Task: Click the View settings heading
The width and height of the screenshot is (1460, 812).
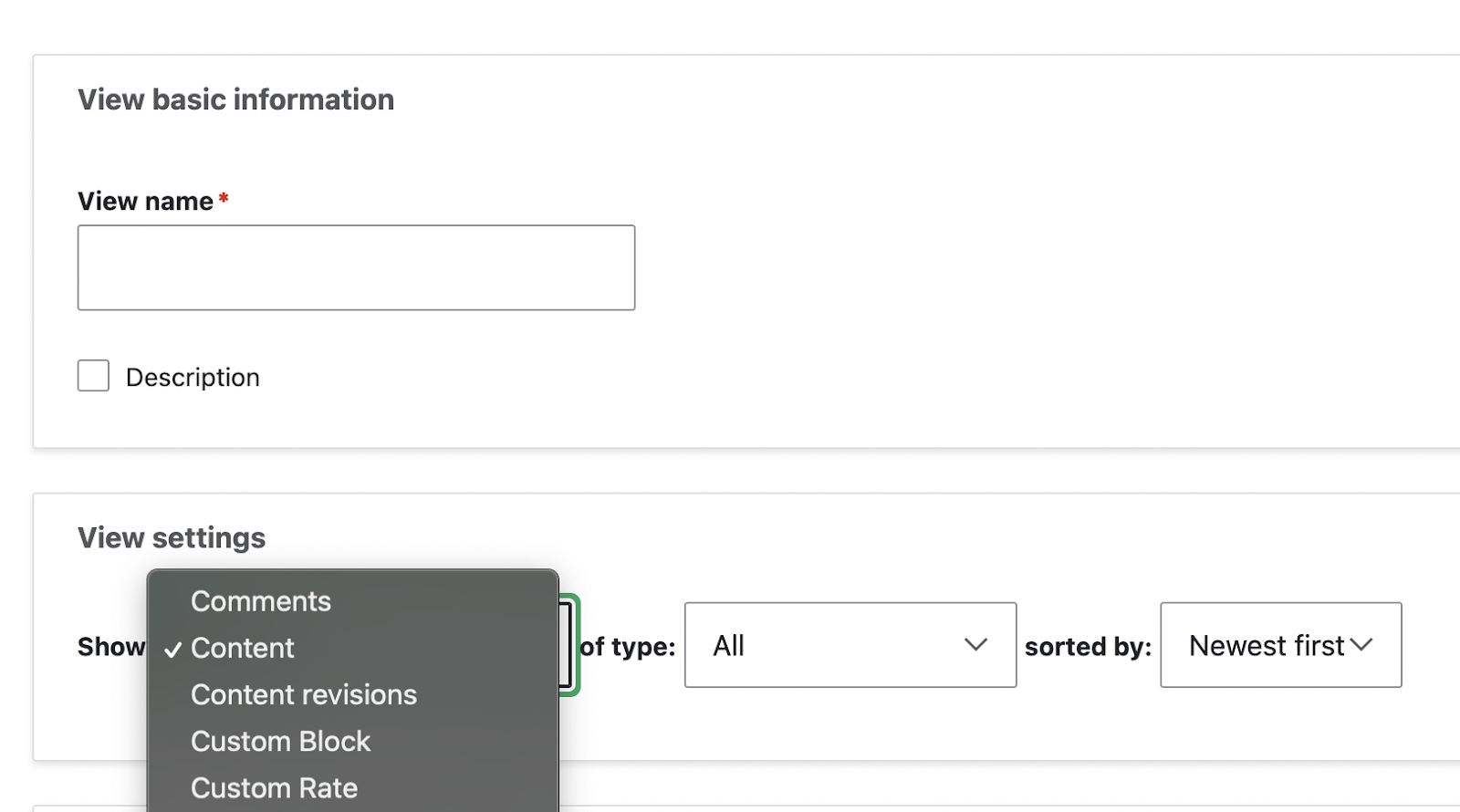Action: [172, 537]
